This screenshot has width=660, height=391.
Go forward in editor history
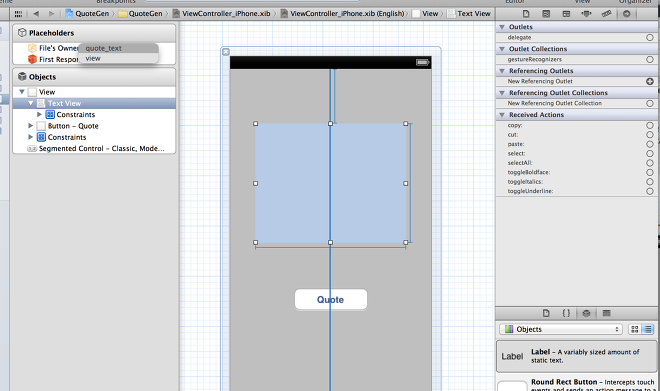[51, 14]
